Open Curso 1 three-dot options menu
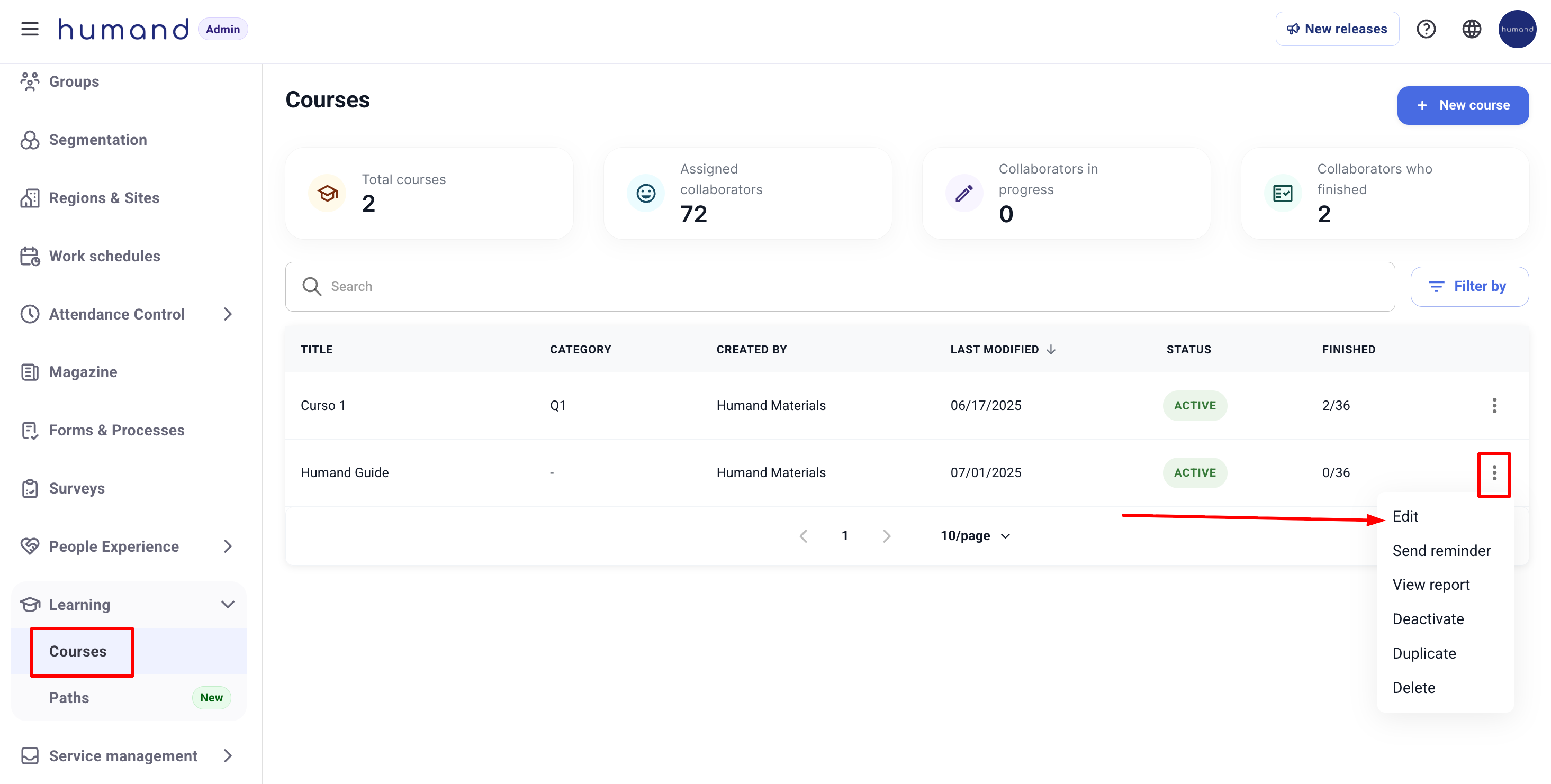The height and width of the screenshot is (784, 1551). [1494, 406]
